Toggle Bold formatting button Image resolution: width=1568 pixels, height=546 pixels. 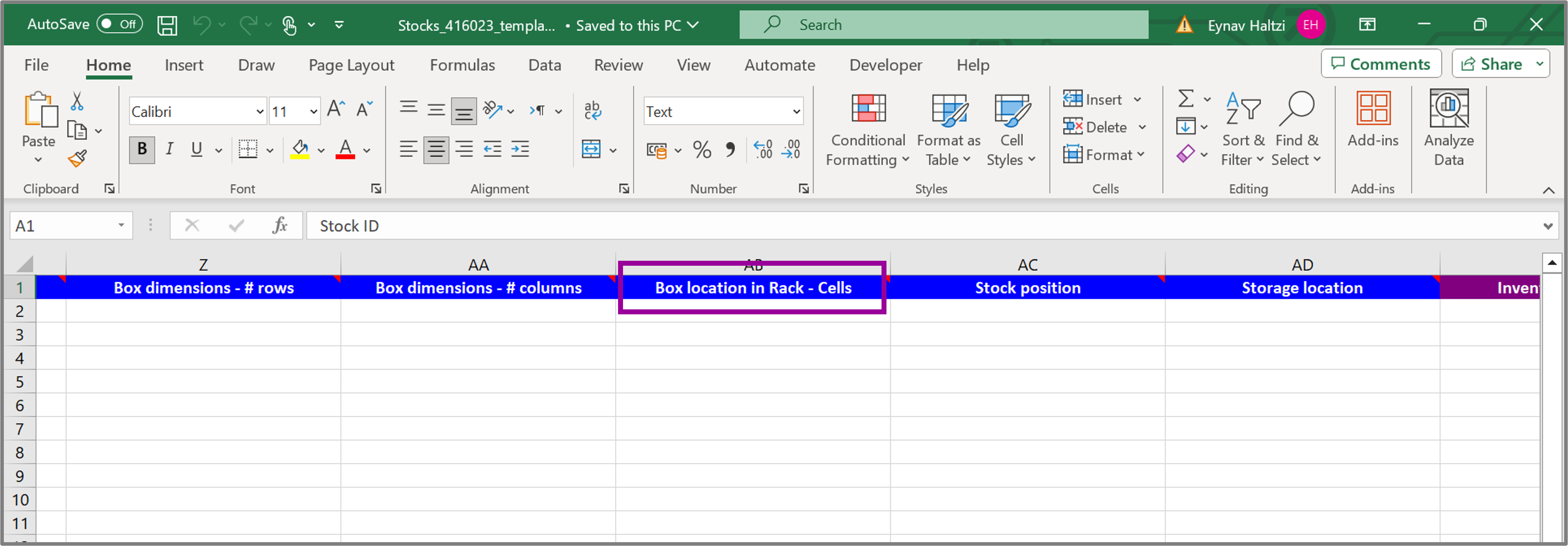point(142,149)
